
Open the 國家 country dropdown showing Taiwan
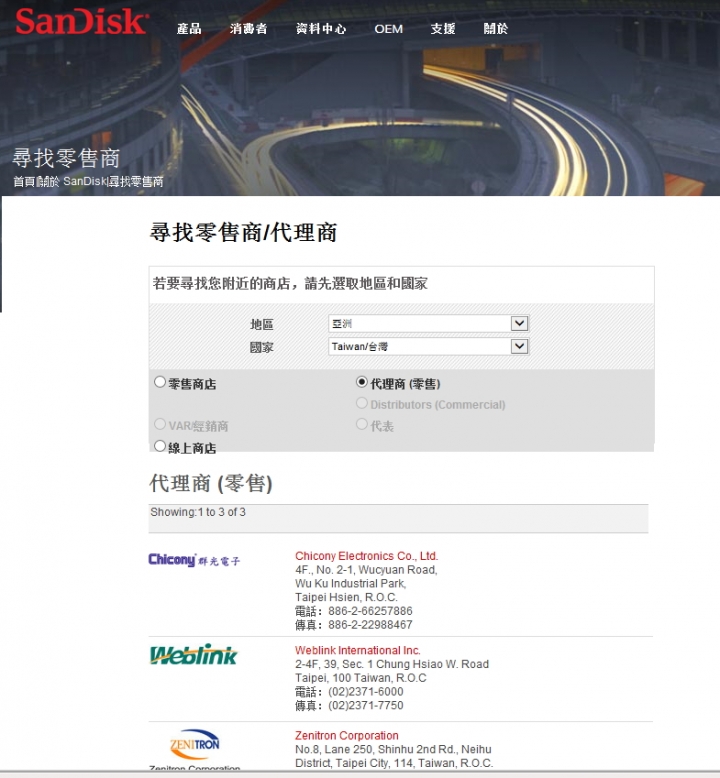[429, 346]
